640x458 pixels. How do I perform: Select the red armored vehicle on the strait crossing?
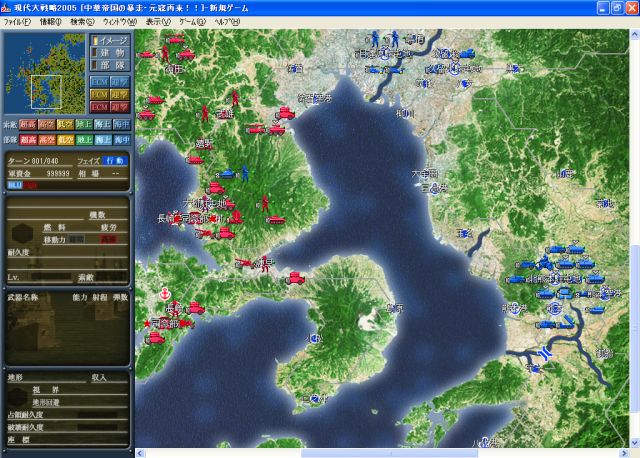point(295,278)
